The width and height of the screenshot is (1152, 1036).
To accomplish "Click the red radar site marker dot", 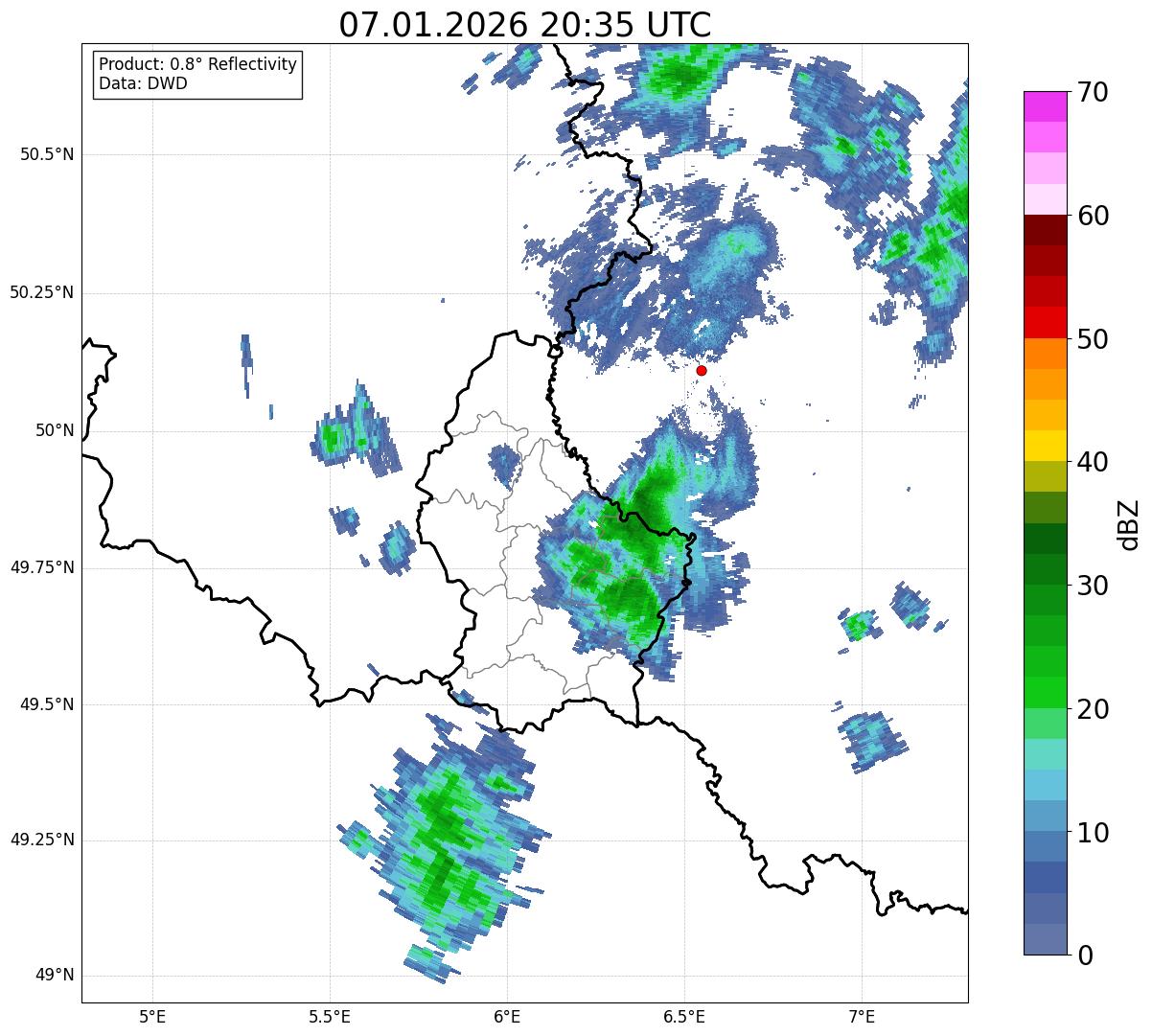I will [702, 371].
